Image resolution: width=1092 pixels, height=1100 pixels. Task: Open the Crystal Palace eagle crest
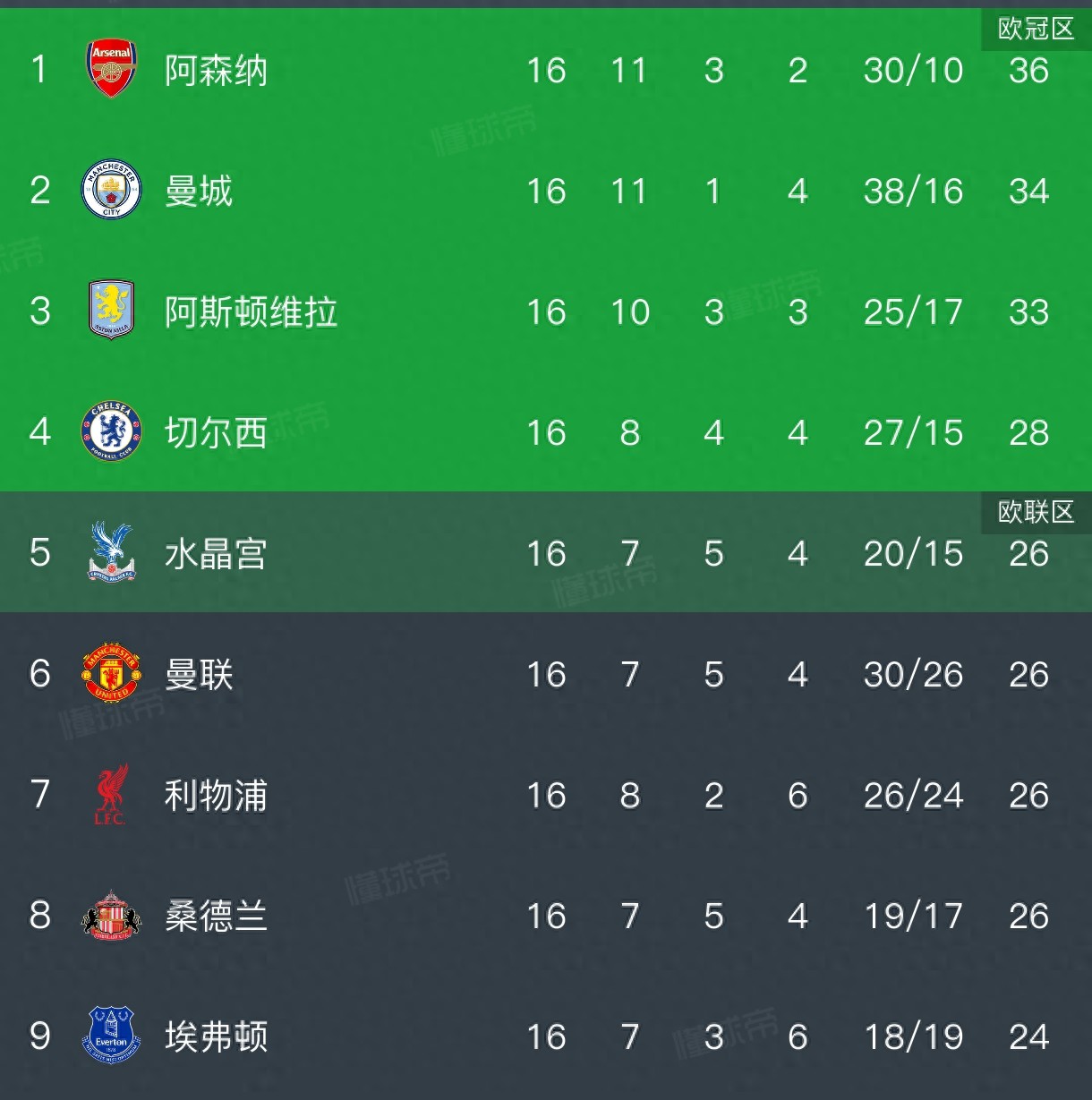[111, 552]
